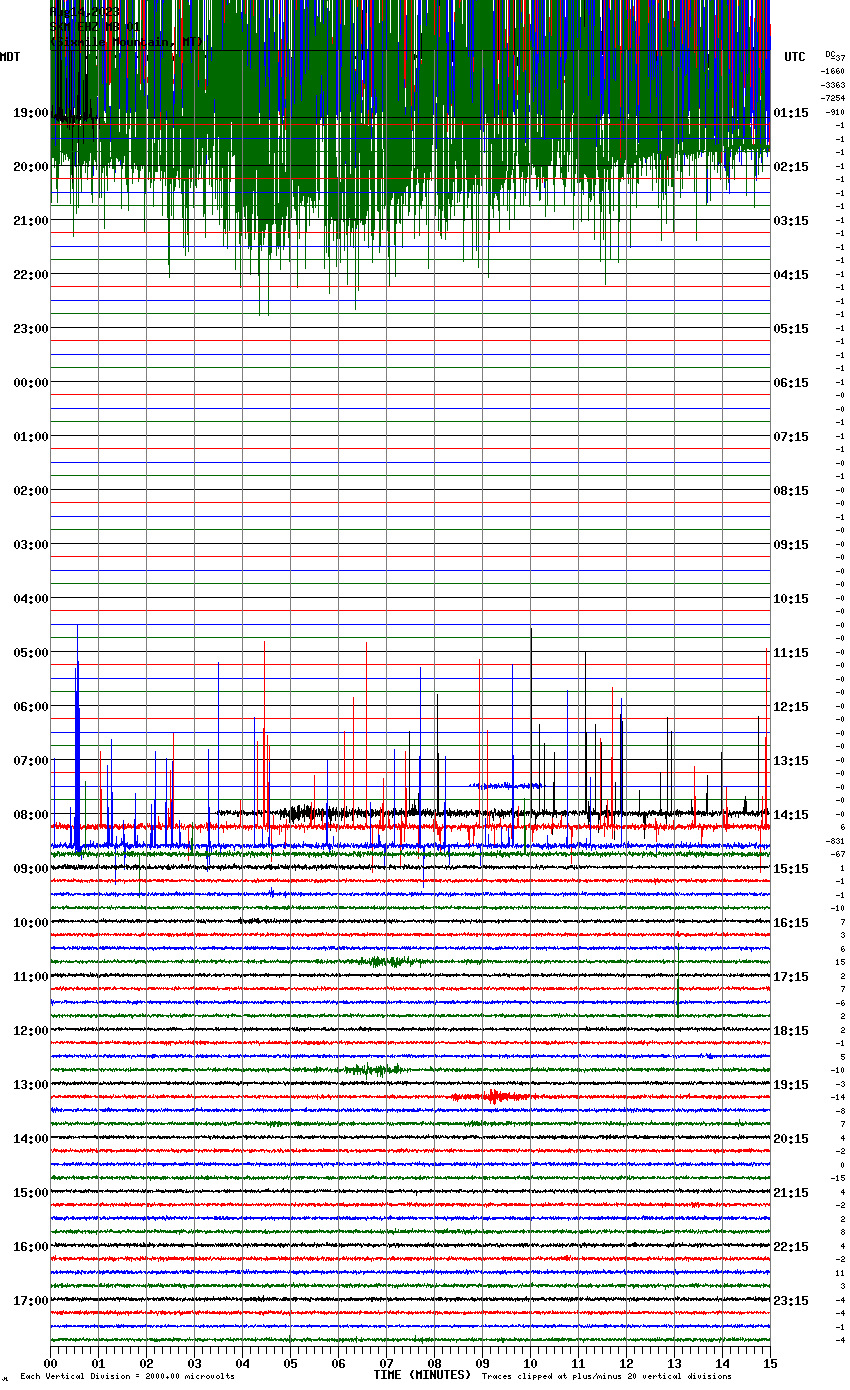Click the DC offset column header
850x1390 pixels.
point(833,56)
